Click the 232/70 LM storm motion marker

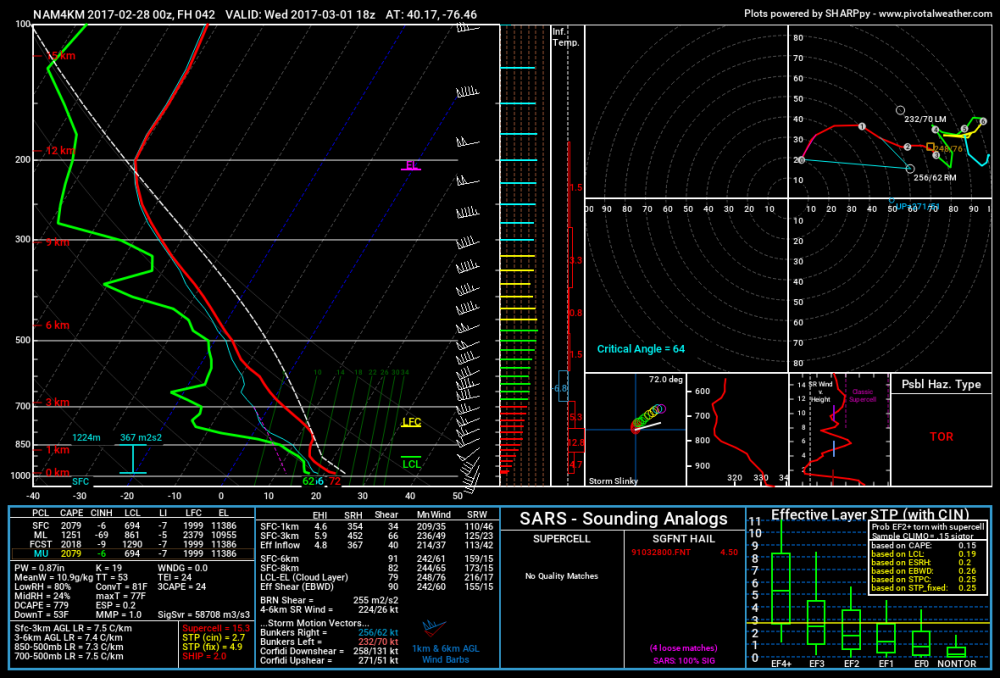point(900,110)
